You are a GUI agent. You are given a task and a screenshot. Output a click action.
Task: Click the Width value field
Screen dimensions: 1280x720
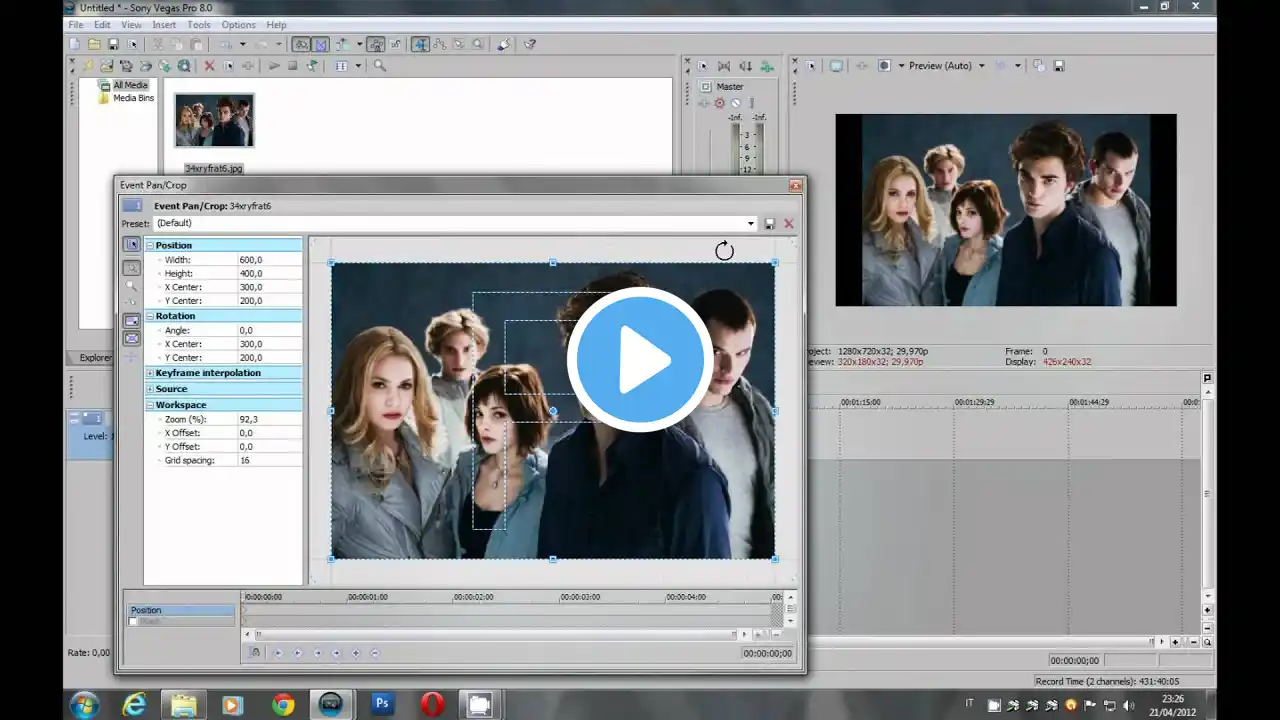[268, 260]
